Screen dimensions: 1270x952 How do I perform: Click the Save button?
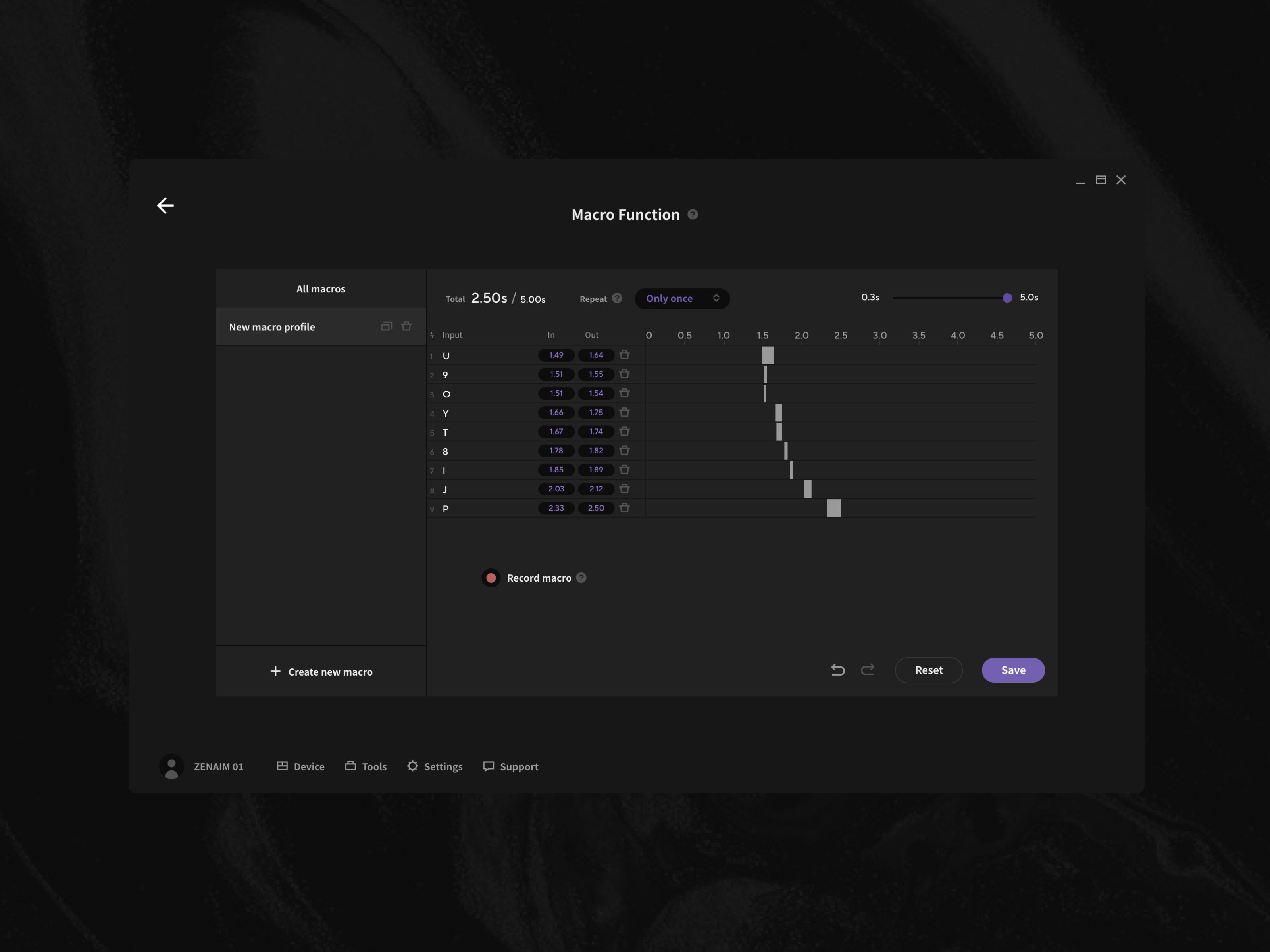1013,670
